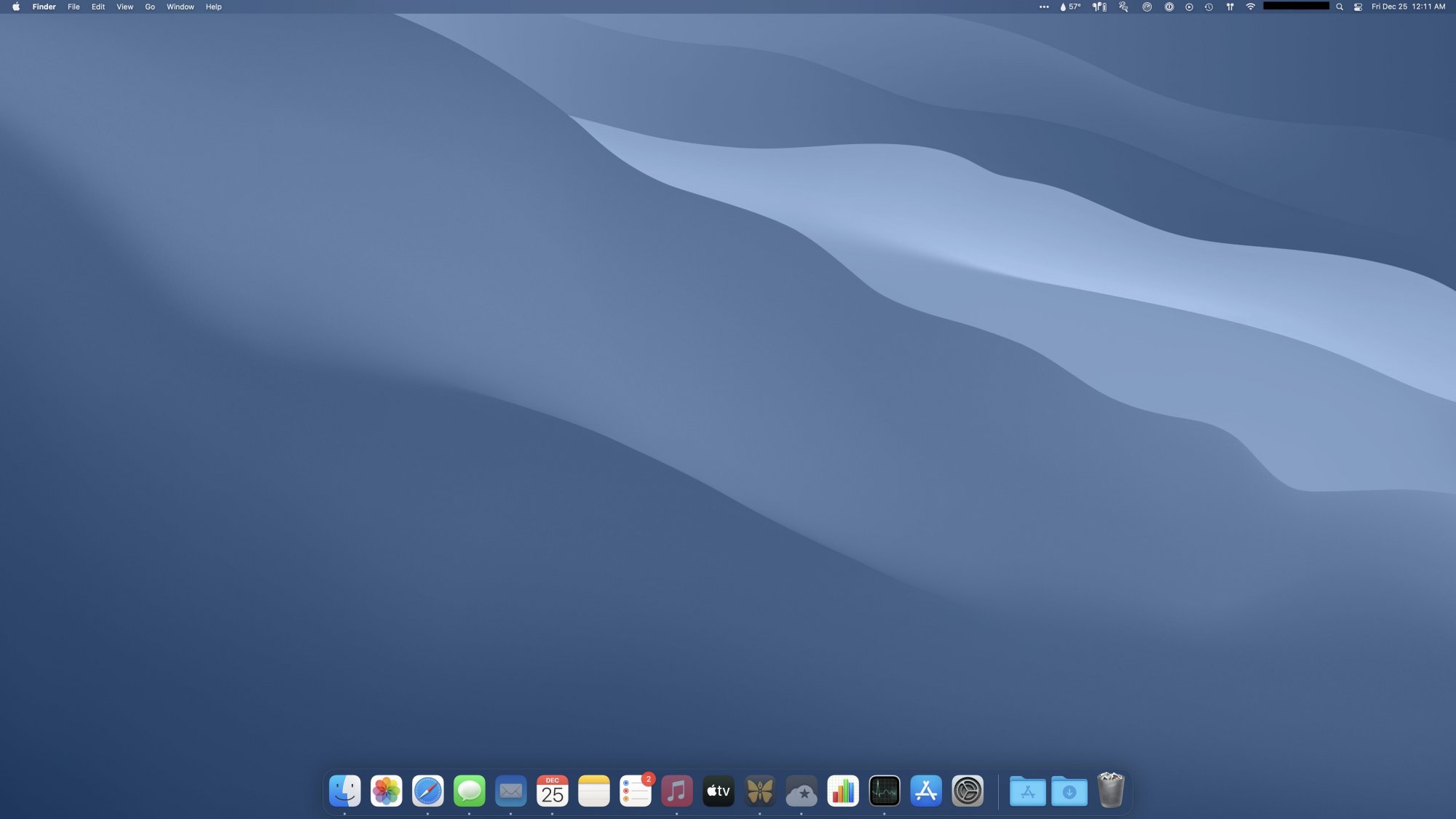Click the date and time clock

pyautogui.click(x=1408, y=7)
